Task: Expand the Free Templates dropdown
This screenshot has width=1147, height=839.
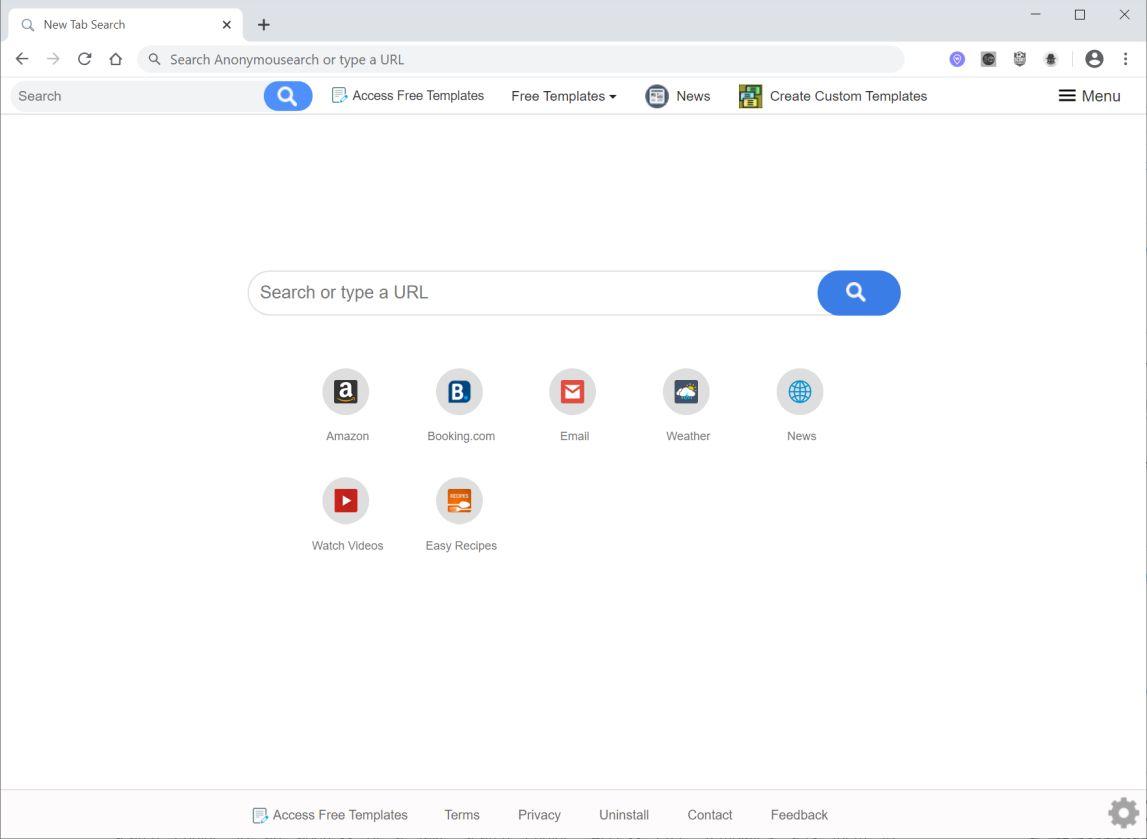Action: pos(563,96)
